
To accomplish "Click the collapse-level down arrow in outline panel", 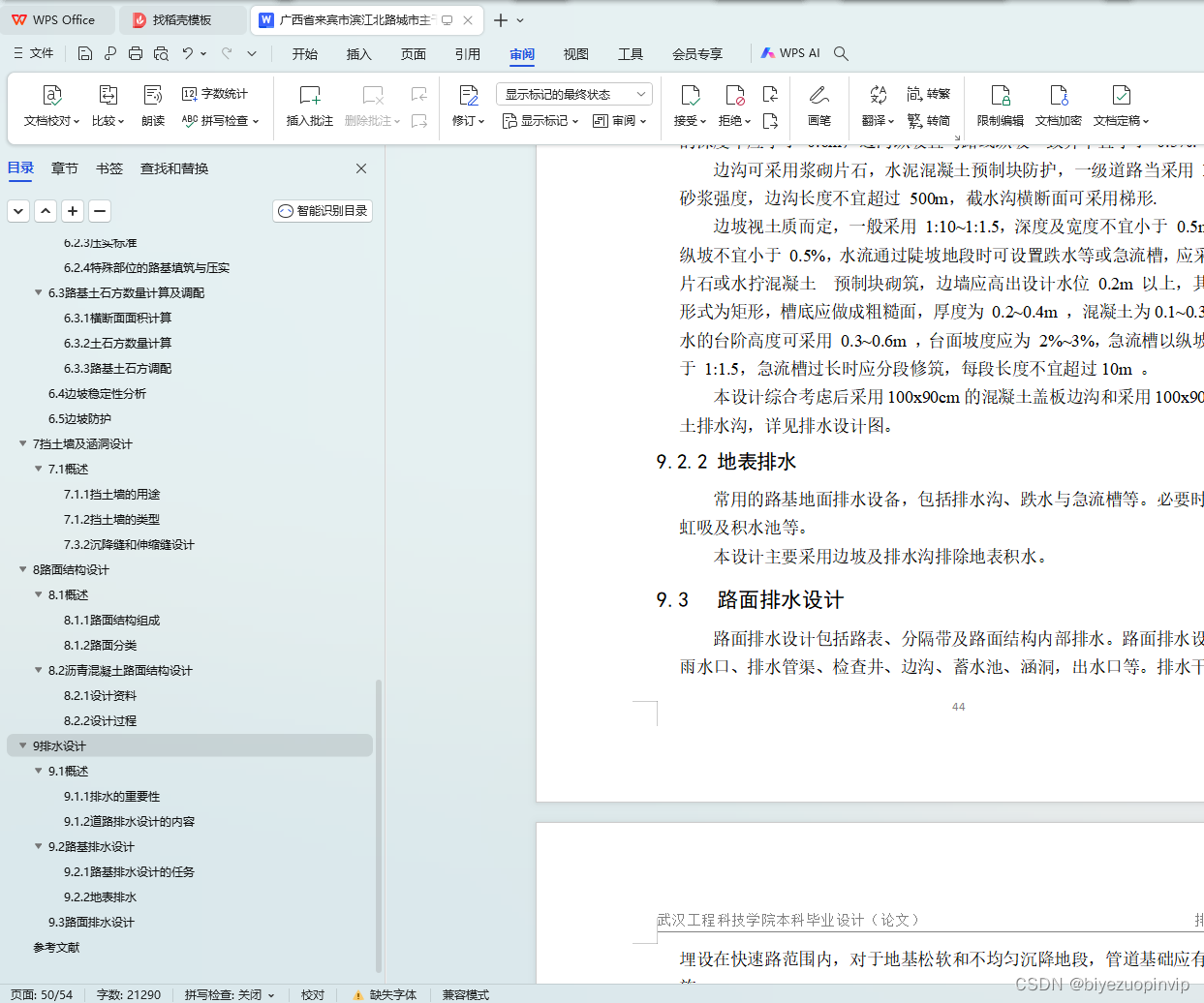I will (18, 210).
